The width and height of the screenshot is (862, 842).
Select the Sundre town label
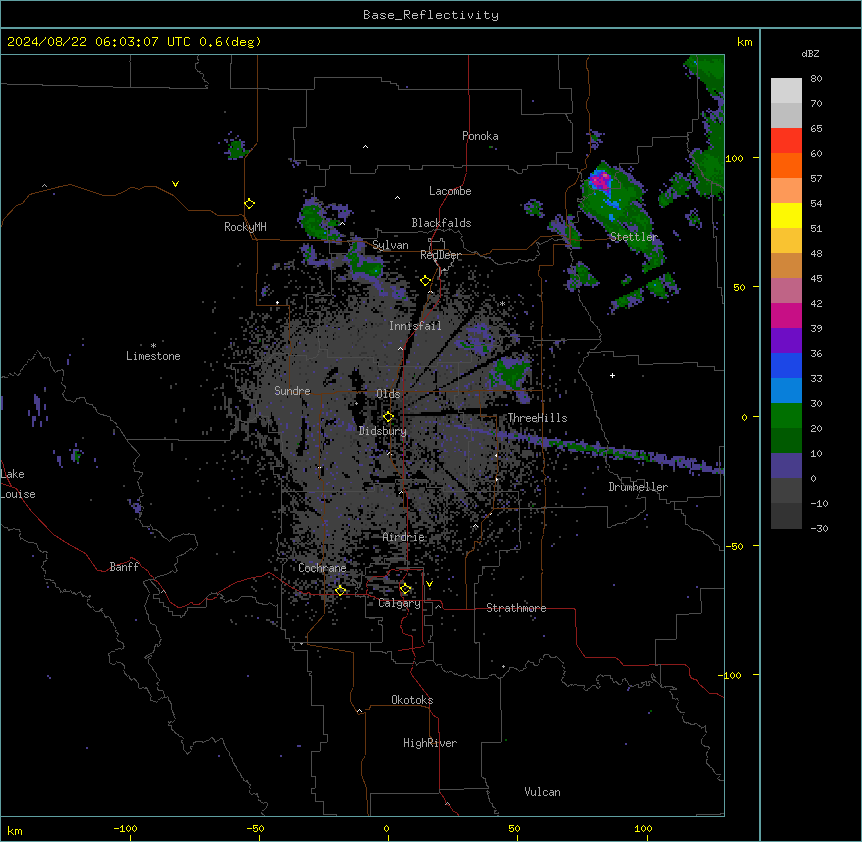(292, 391)
